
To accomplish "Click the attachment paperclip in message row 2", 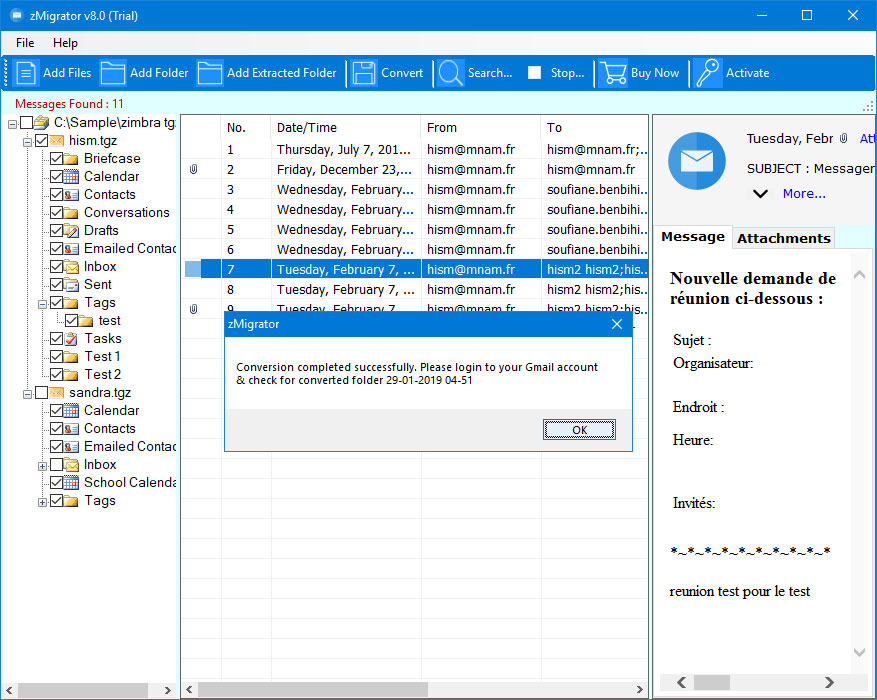I will tap(194, 169).
